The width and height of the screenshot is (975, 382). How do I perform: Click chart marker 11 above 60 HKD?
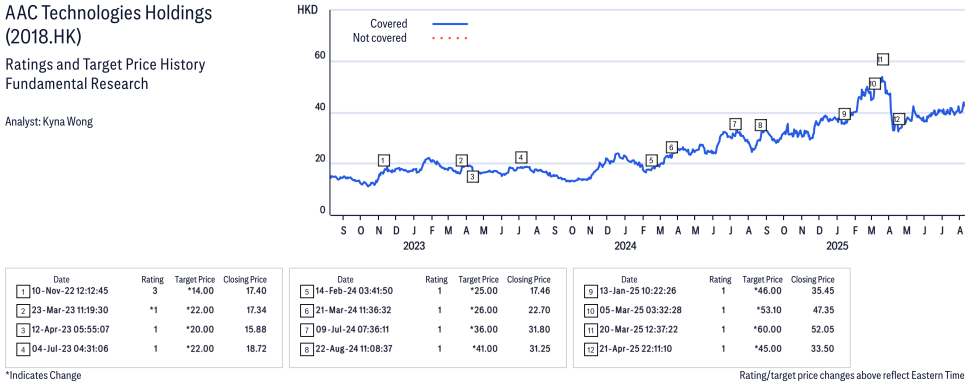(882, 60)
